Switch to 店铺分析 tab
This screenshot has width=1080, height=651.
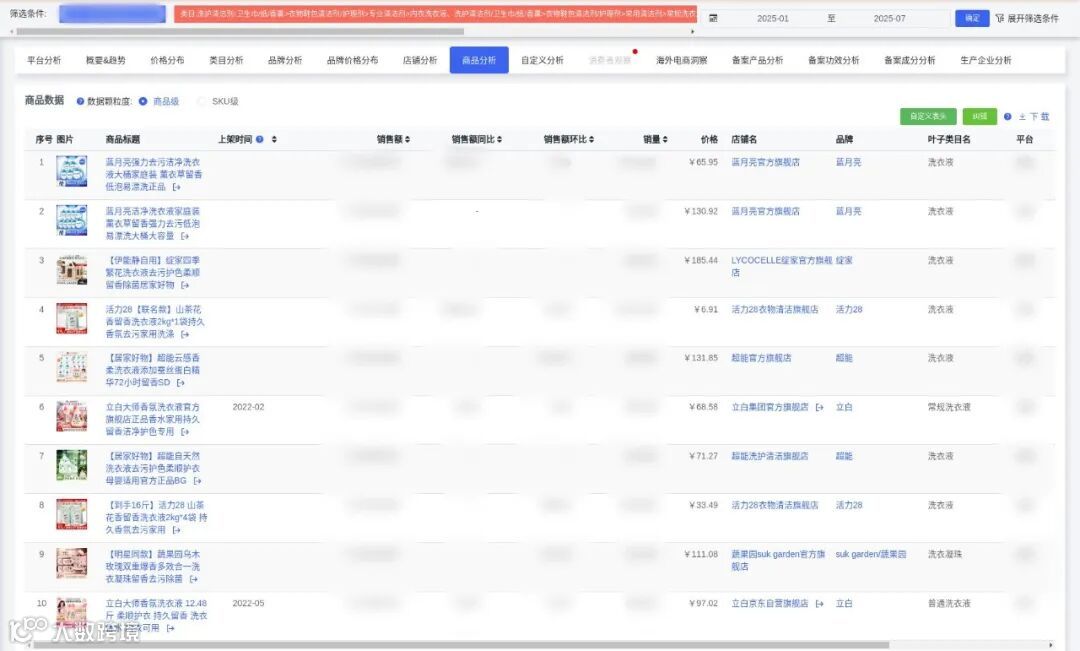(420, 61)
